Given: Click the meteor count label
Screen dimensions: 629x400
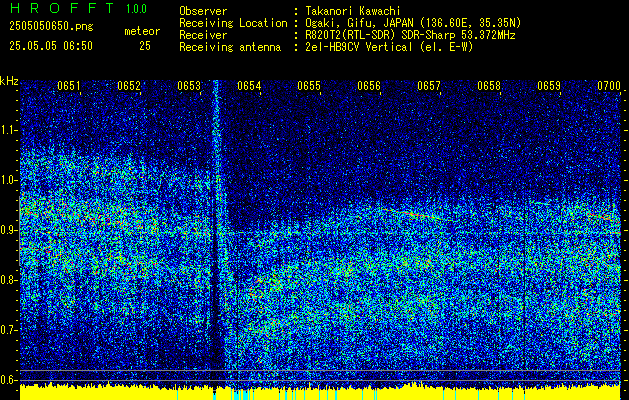Looking at the screenshot, I should [x=142, y=31].
